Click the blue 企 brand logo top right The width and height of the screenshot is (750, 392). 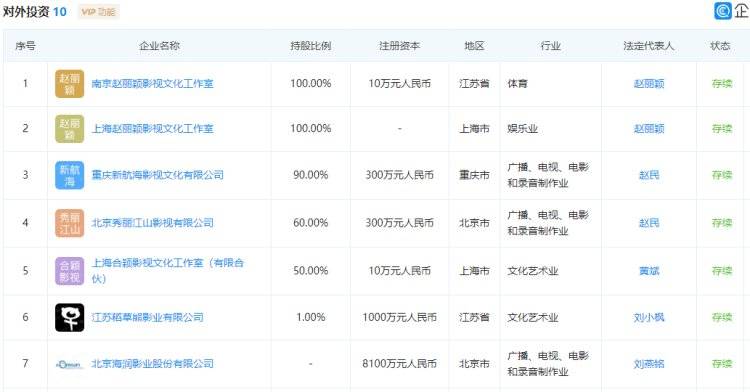point(723,11)
